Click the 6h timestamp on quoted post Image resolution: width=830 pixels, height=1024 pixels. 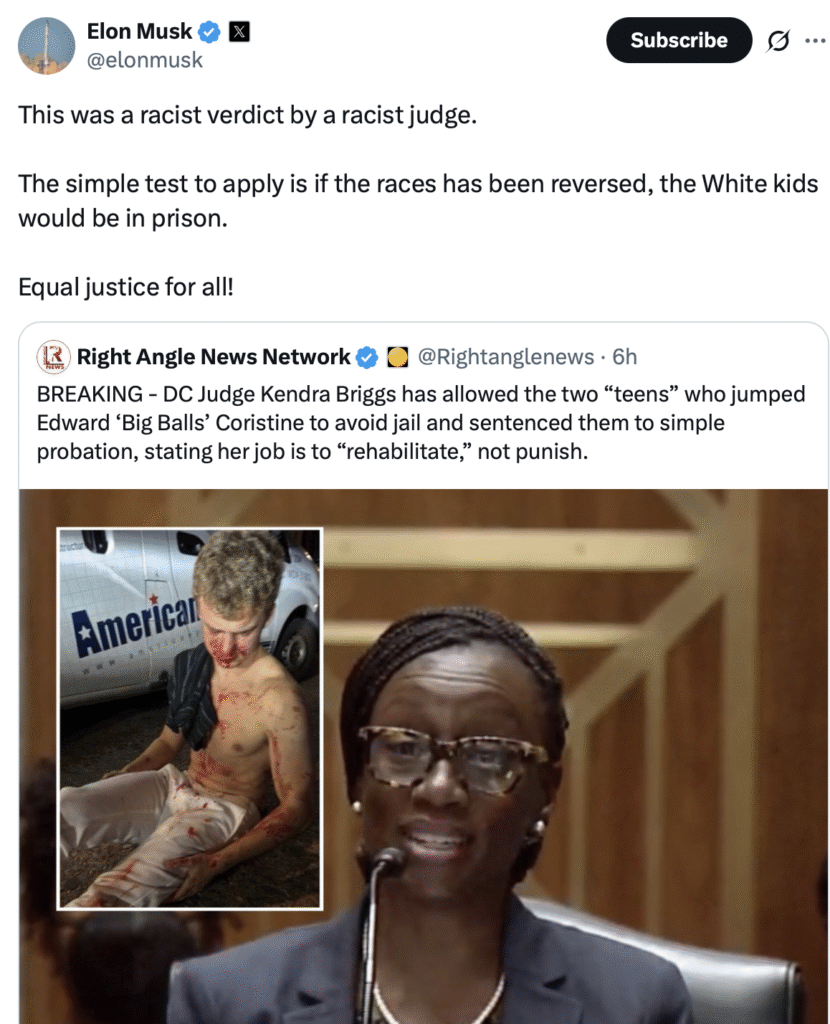point(624,357)
